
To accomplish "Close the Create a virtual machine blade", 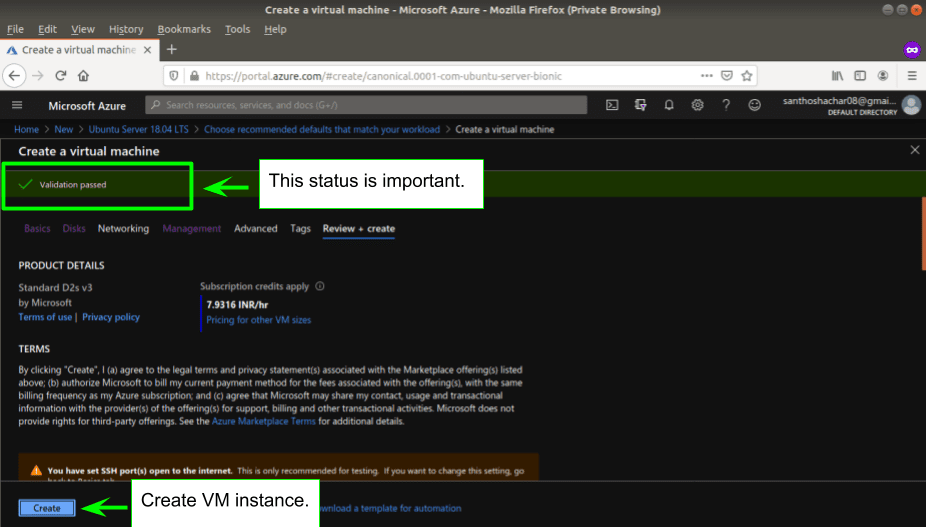I will [x=915, y=150].
